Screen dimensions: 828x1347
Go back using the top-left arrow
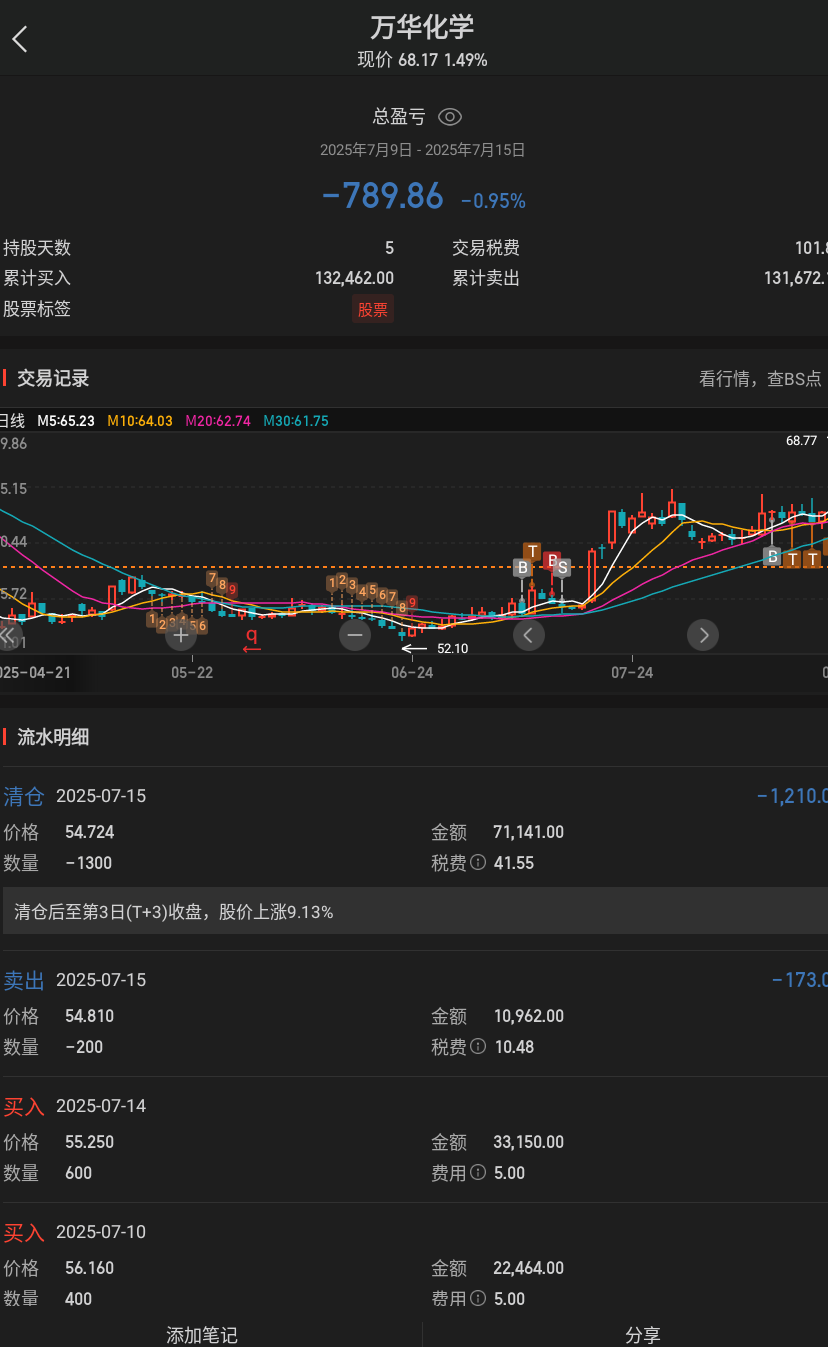pos(20,39)
